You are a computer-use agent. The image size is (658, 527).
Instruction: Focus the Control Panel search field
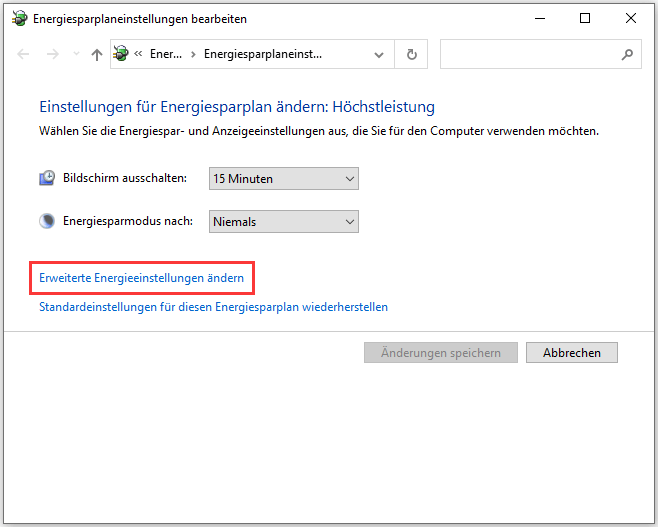point(540,54)
